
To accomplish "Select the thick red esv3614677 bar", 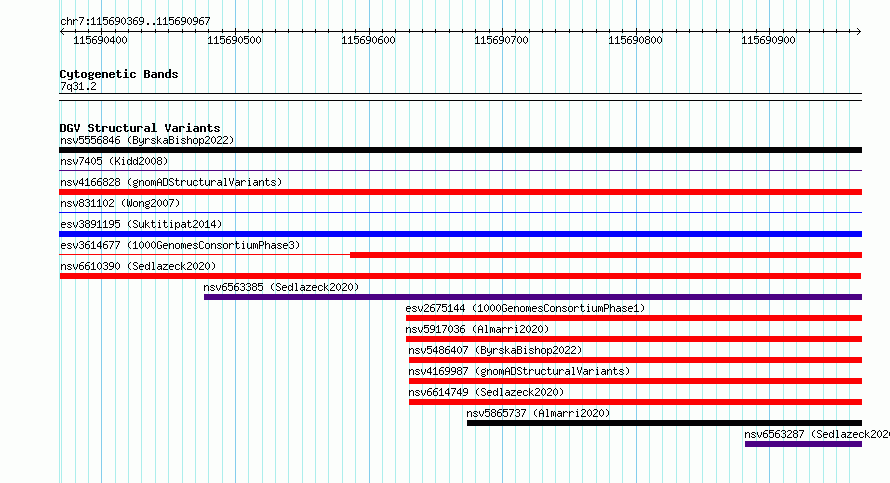I will pyautogui.click(x=606, y=255).
